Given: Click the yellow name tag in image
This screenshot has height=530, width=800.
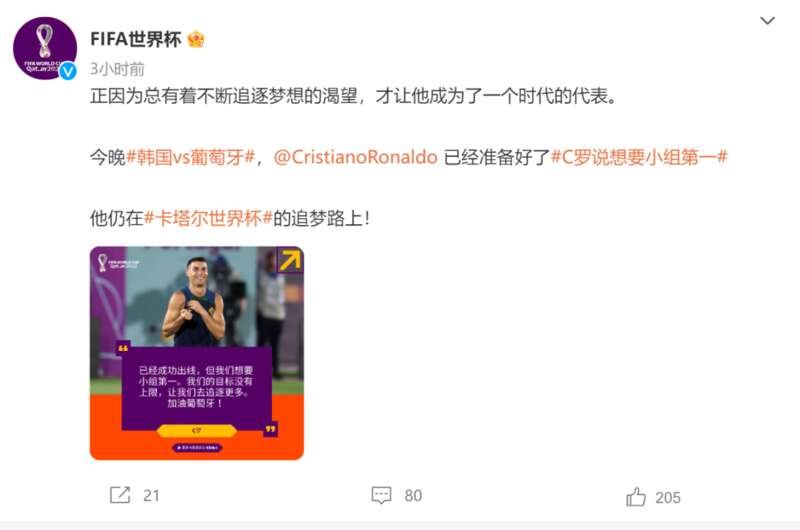Looking at the screenshot, I should click(x=197, y=431).
